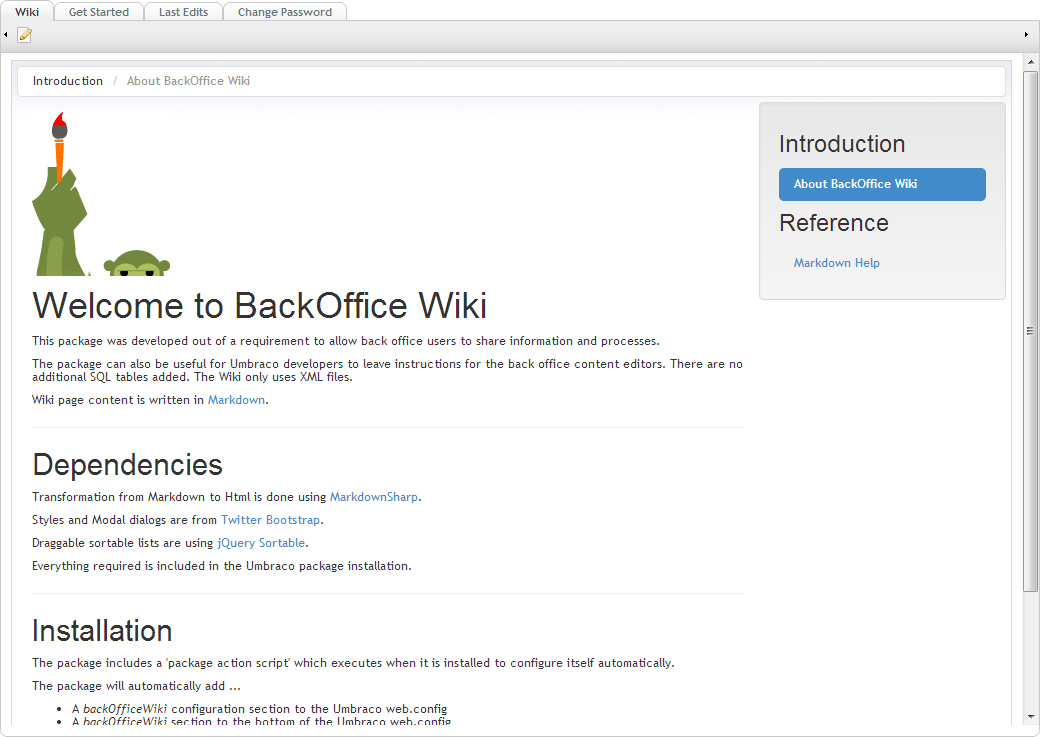Click the toolbar left scroll arrow

5,34
